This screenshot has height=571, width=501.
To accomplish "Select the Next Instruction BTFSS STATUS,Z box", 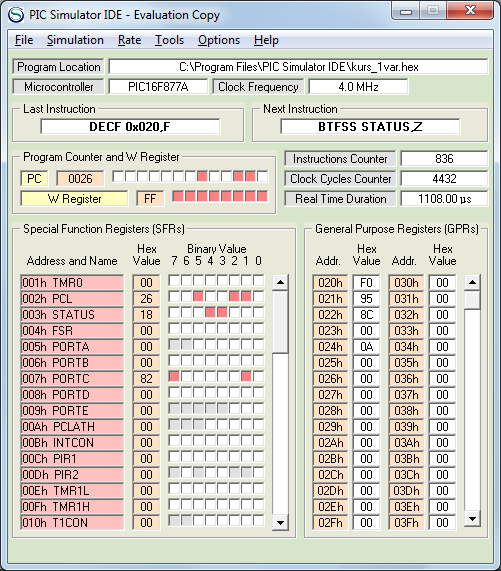I will (370, 126).
